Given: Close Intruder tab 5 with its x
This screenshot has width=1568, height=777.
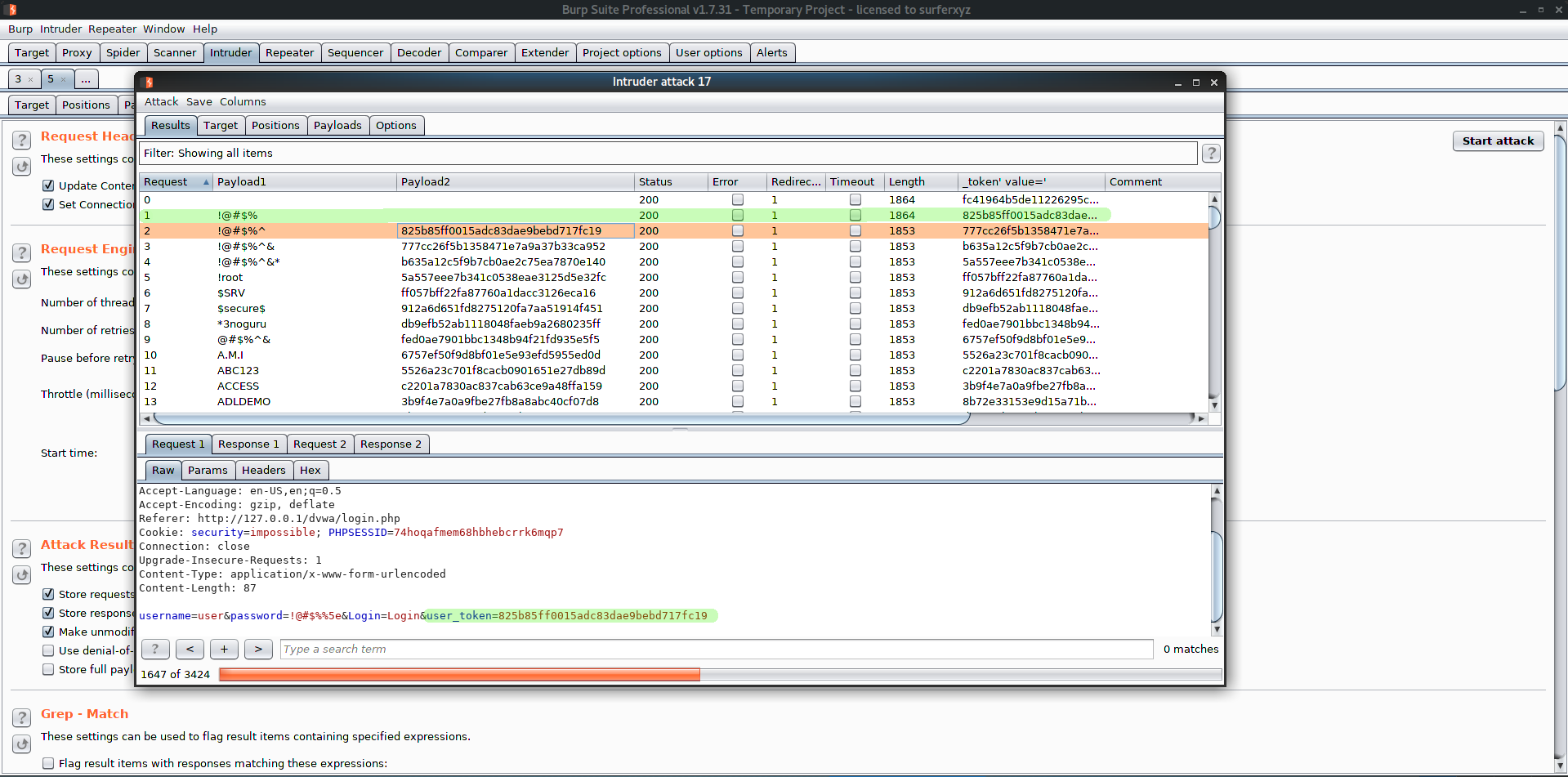Looking at the screenshot, I should [63, 79].
